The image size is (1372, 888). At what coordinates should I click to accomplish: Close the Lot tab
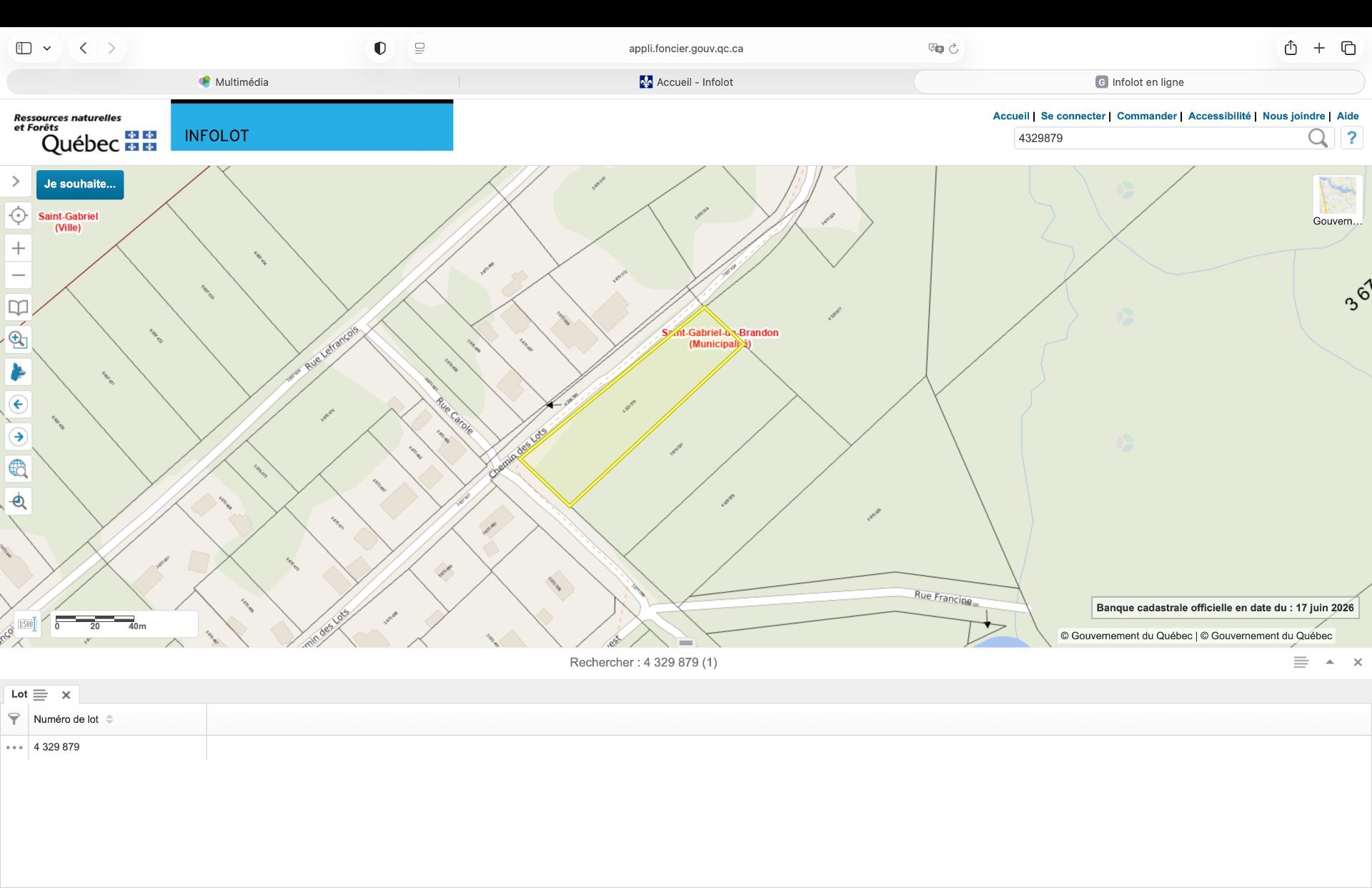[x=66, y=695]
